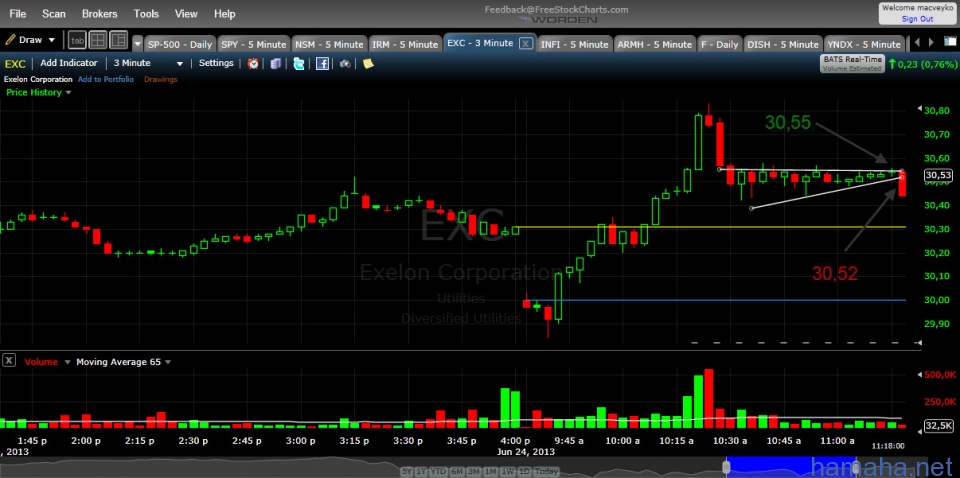Click the camera snapshot icon
Image resolution: width=960 pixels, height=478 pixels.
(345, 64)
